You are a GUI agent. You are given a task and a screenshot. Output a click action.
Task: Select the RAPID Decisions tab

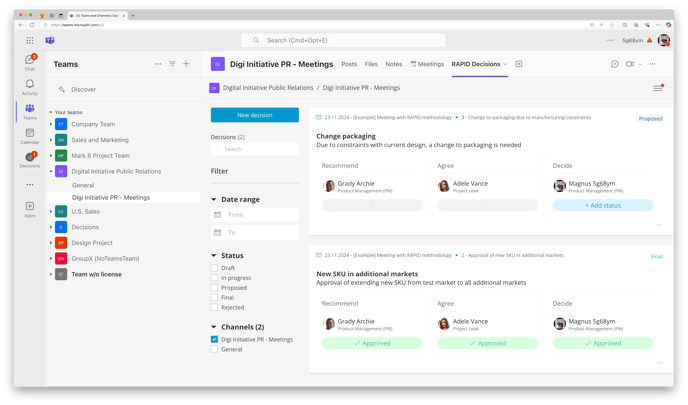pos(476,64)
